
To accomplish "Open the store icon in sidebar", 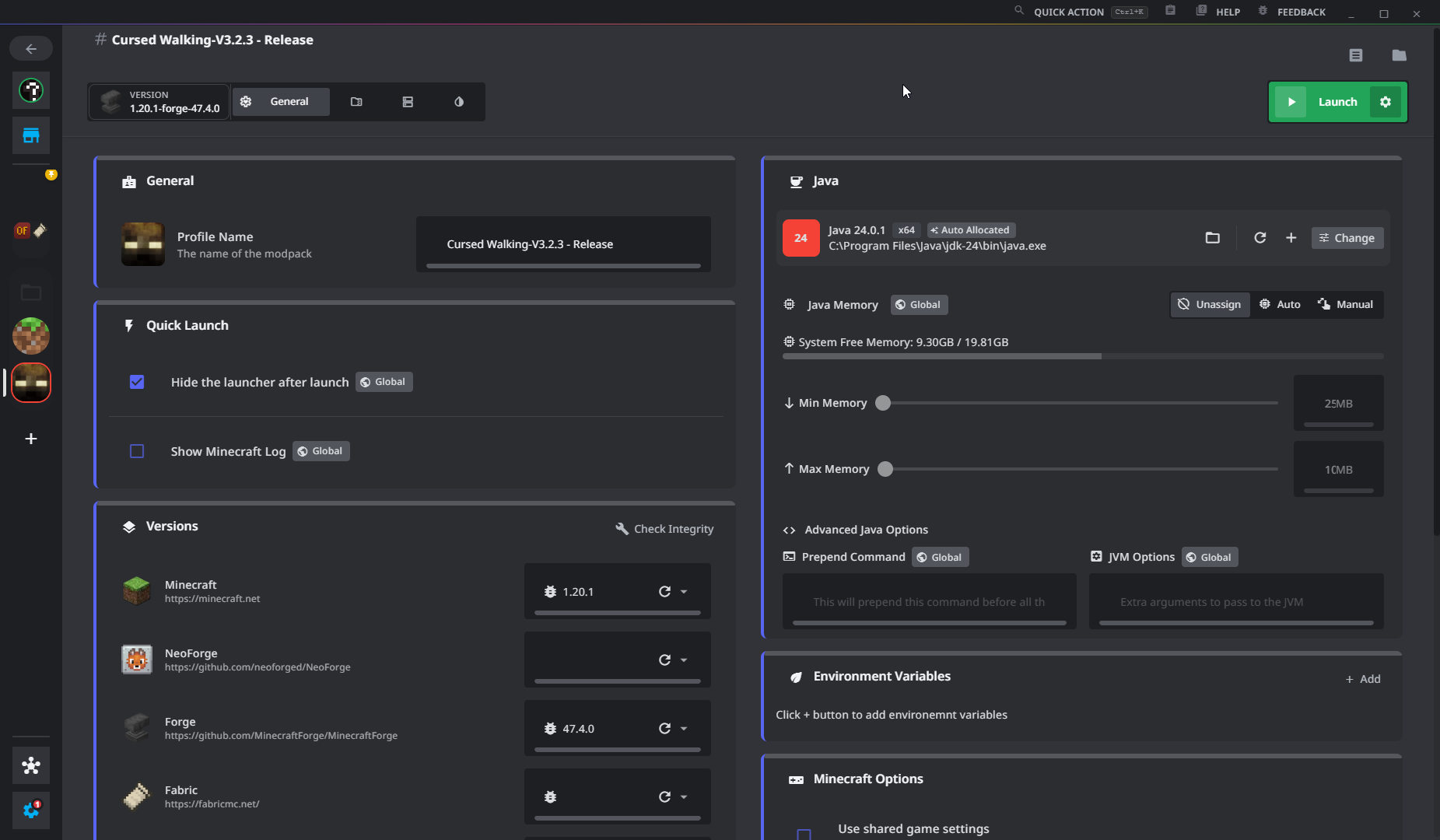I will (x=31, y=136).
